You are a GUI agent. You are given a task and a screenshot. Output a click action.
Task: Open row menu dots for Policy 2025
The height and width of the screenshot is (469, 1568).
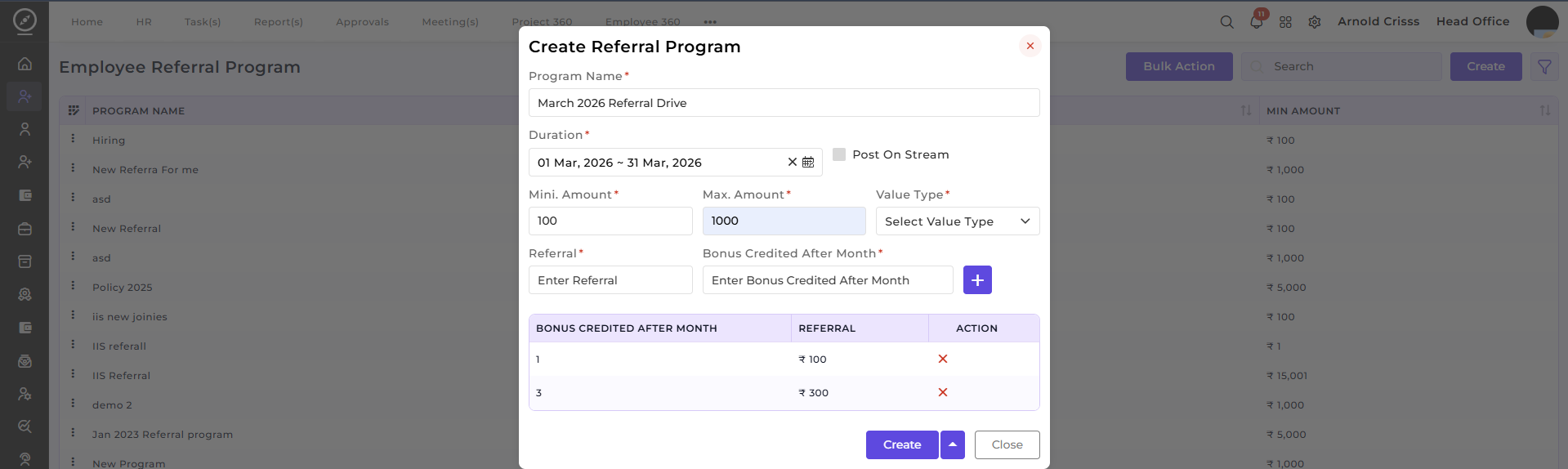(73, 286)
